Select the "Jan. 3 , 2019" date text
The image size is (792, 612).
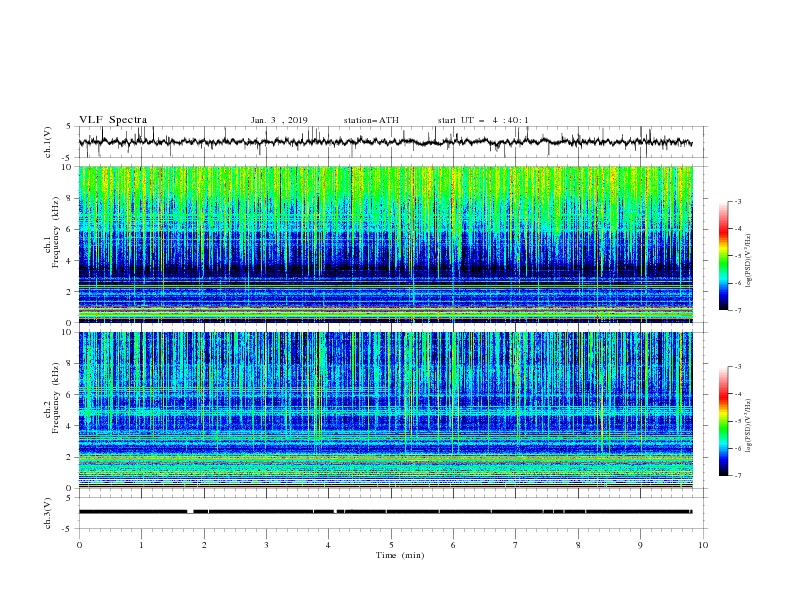pos(279,120)
